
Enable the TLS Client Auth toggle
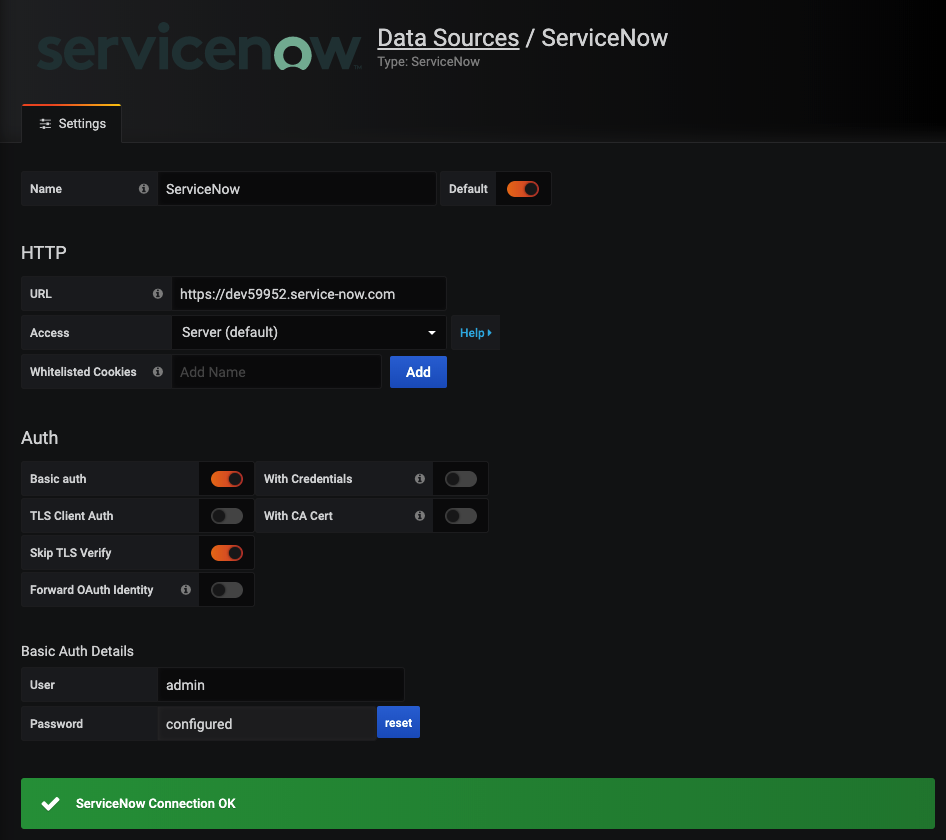pyautogui.click(x=227, y=516)
